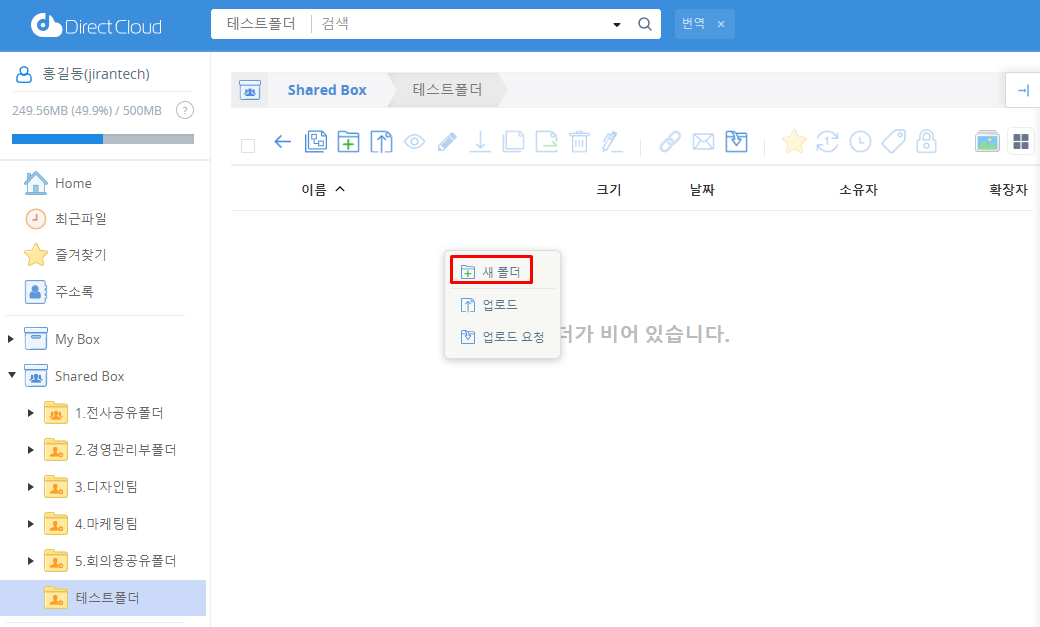Click the envelope mail toolbar icon

703,142
